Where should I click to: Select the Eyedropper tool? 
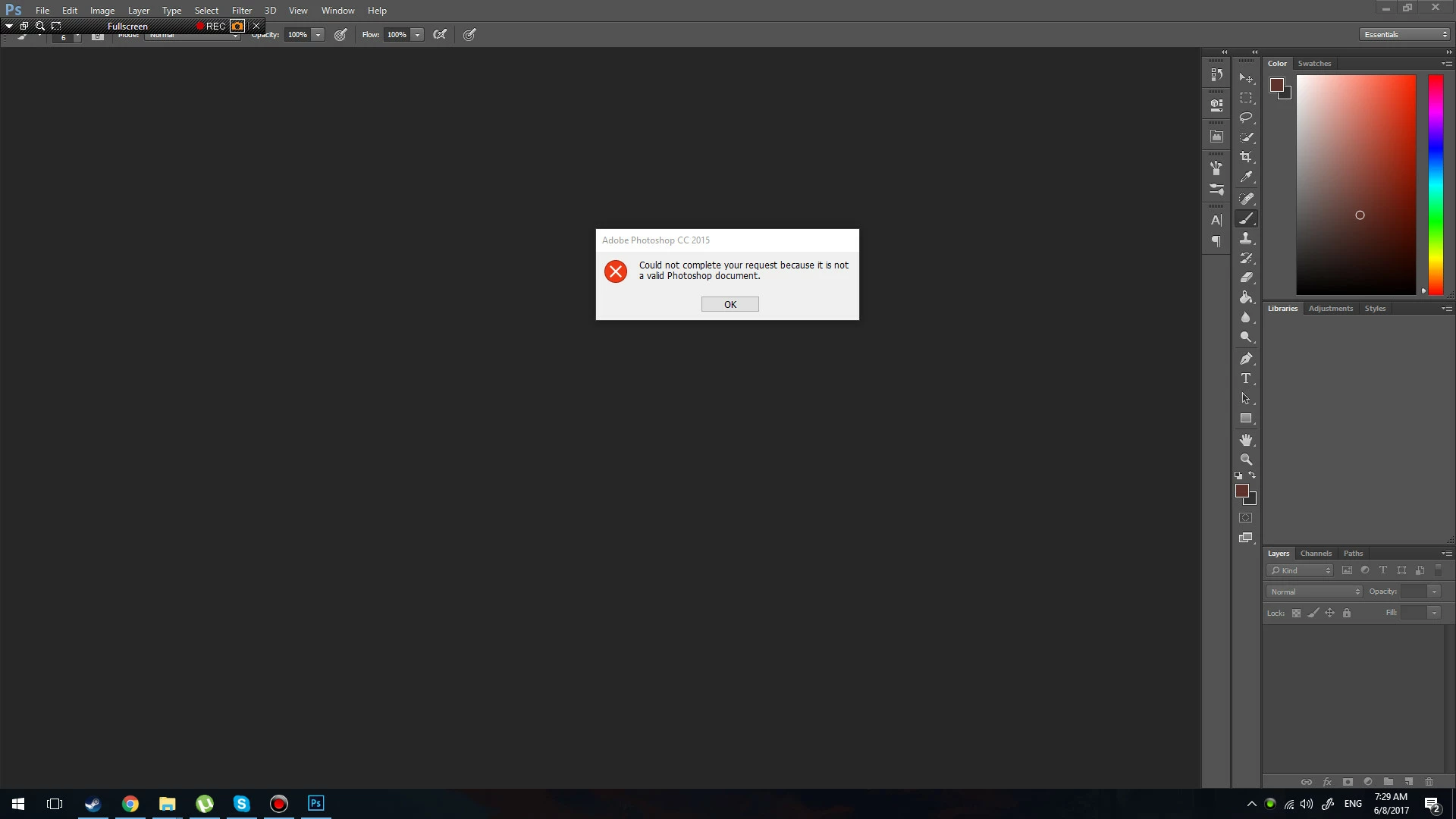(1246, 177)
